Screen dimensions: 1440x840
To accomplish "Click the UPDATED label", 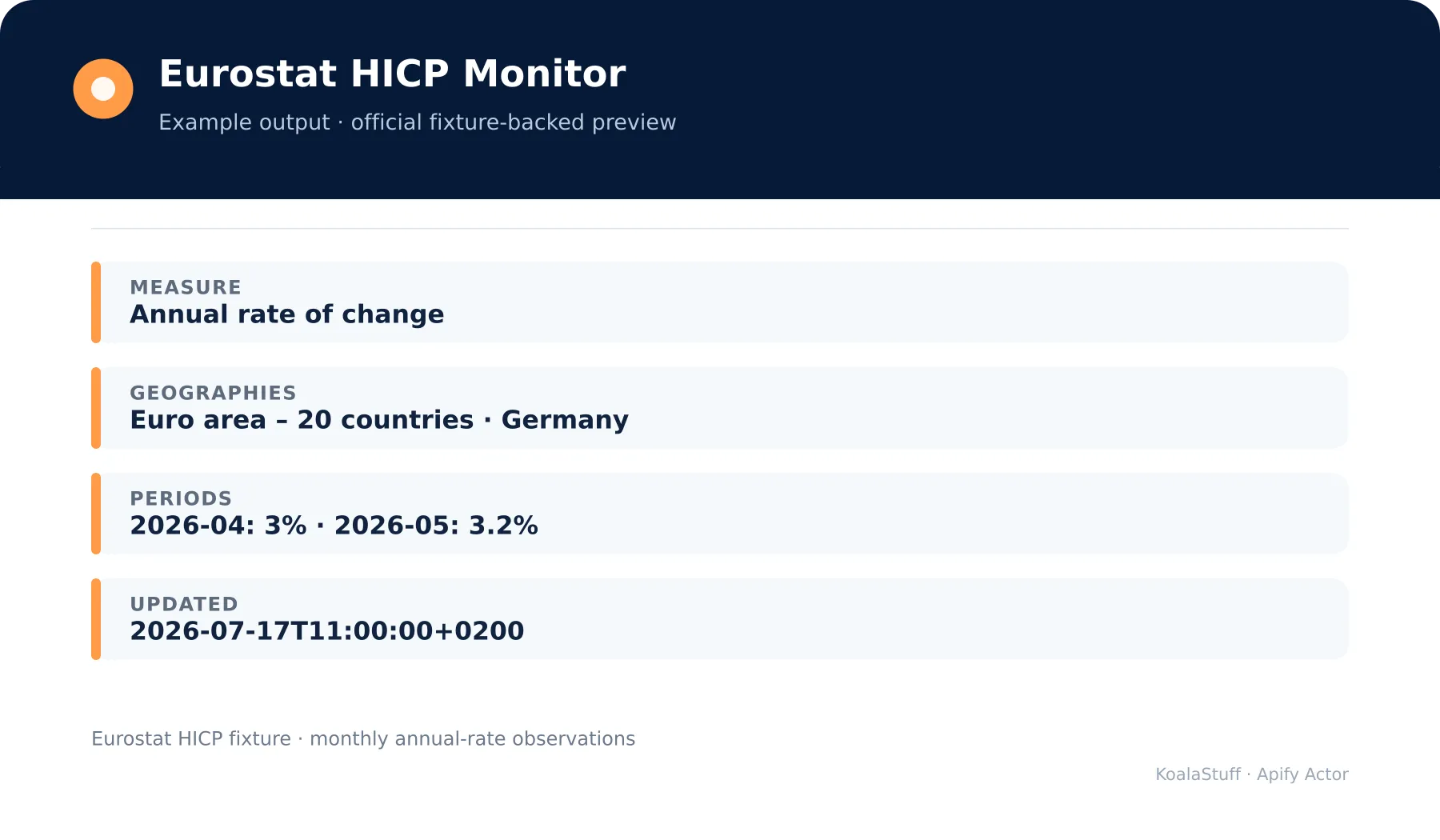I will point(184,604).
